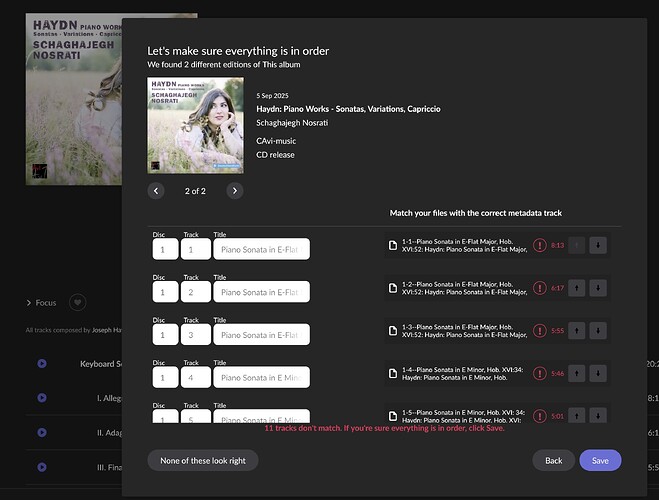Play Keyboard Sonata track in background

[x=42, y=363]
